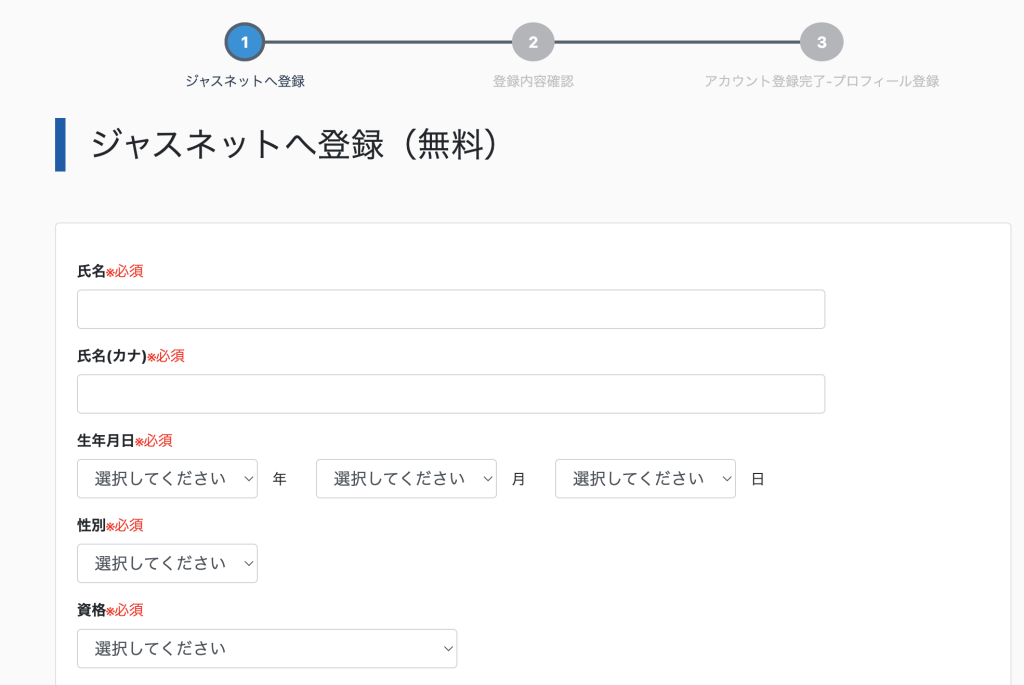This screenshot has height=685, width=1024.
Task: Click the step 2 circle icon
Action: 533,42
